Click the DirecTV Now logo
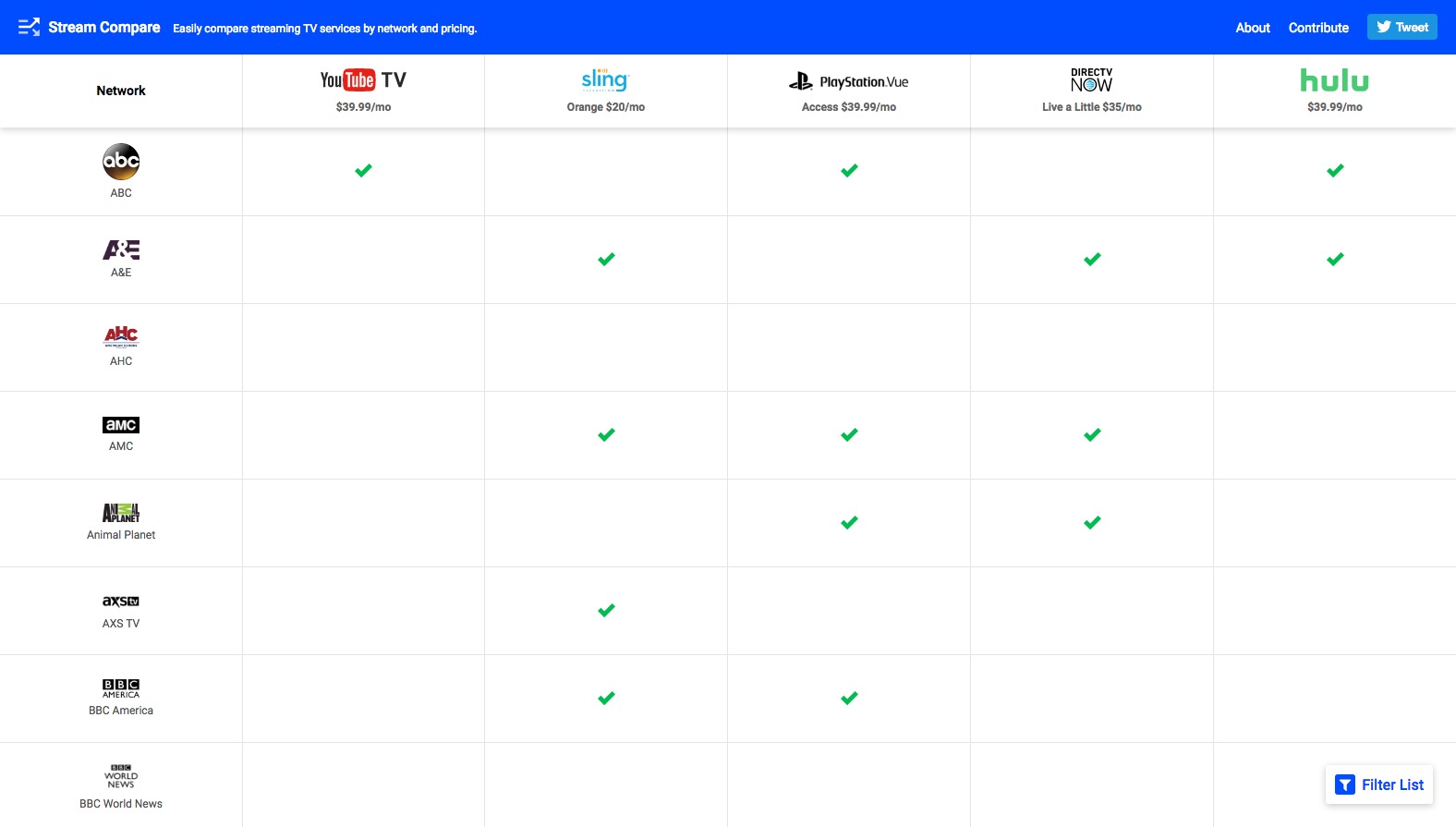Image resolution: width=1456 pixels, height=827 pixels. click(x=1091, y=80)
